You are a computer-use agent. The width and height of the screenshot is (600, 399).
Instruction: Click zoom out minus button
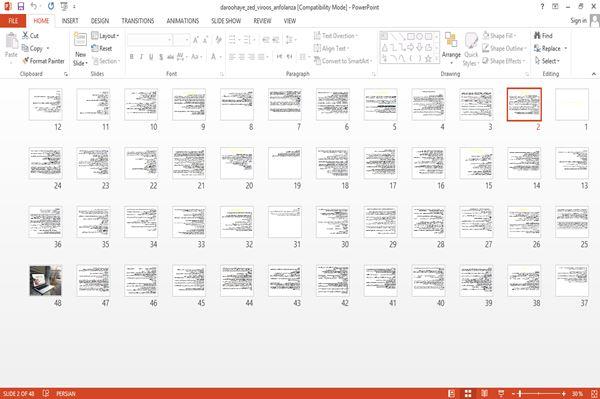tap(514, 393)
